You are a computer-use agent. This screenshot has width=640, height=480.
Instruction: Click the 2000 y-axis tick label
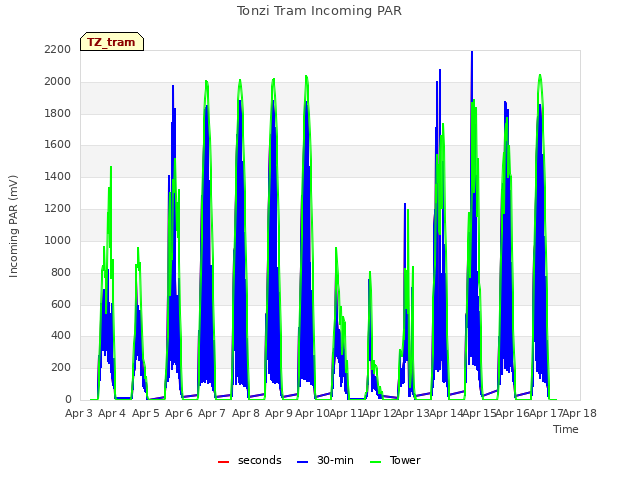(x=58, y=82)
